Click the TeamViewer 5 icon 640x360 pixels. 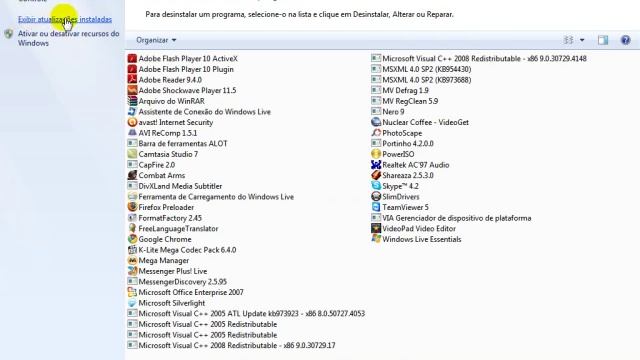click(x=376, y=207)
